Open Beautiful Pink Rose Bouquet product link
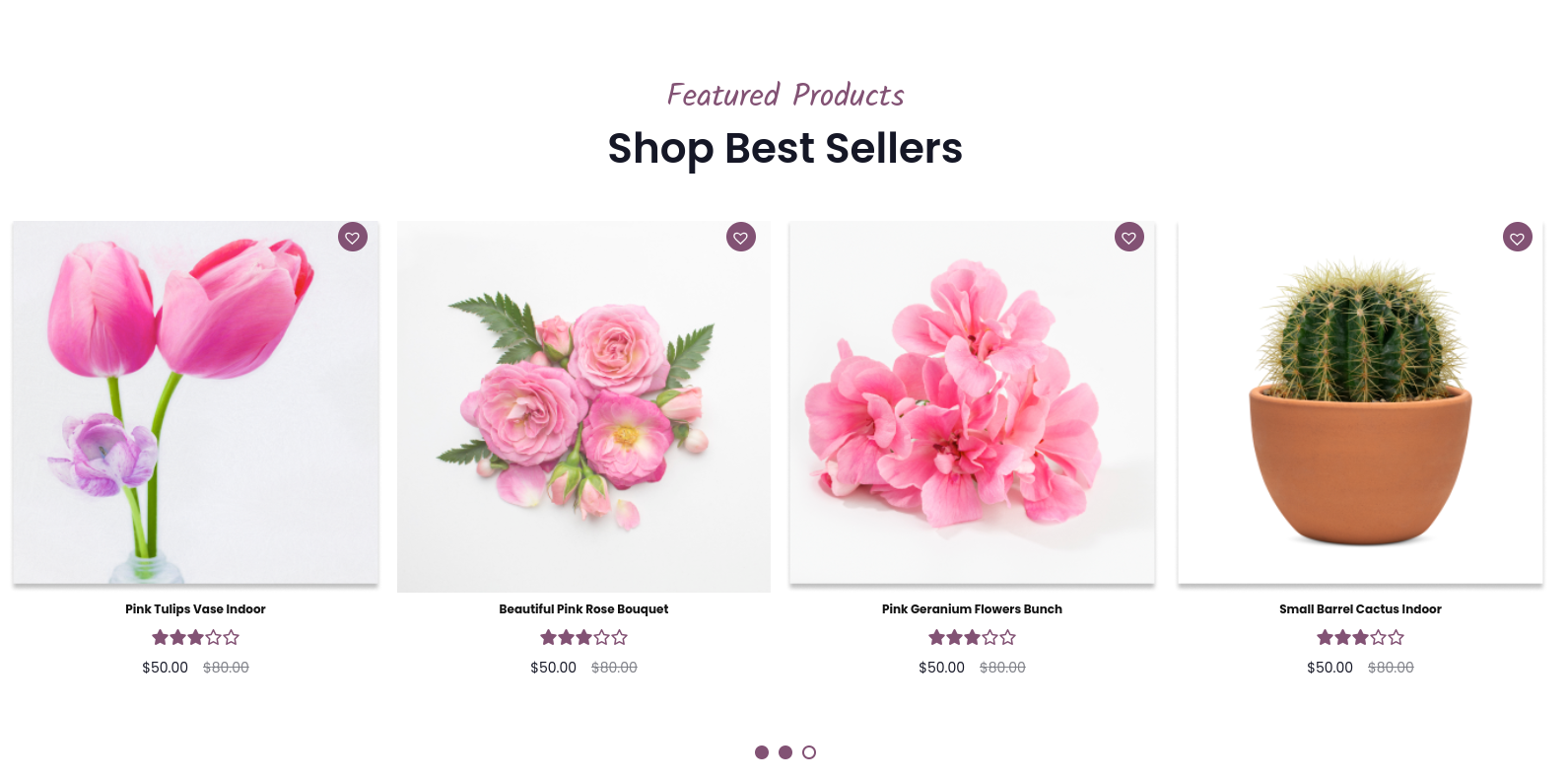 pyautogui.click(x=583, y=609)
